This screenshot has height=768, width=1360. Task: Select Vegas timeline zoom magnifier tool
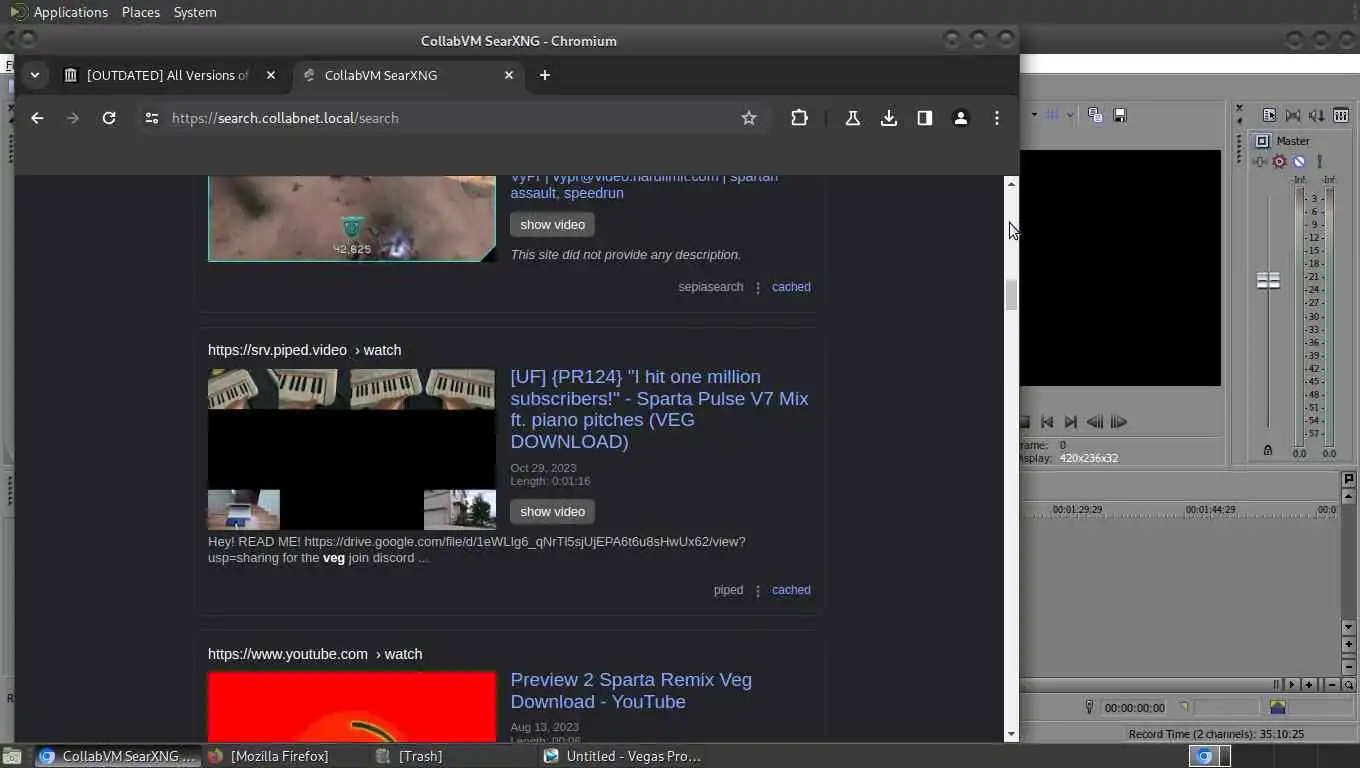click(1349, 685)
